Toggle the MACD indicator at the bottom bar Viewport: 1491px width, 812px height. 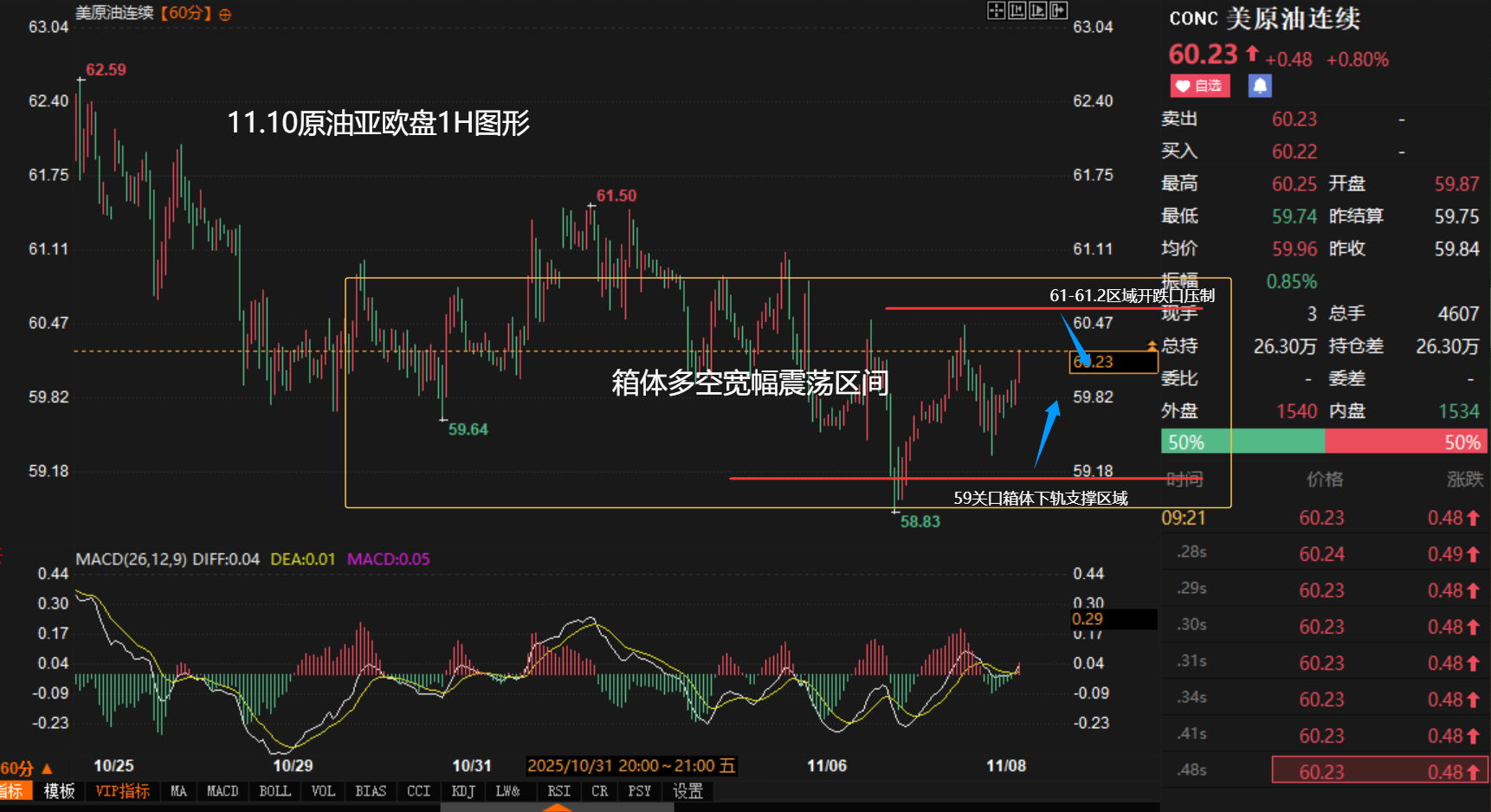(x=223, y=791)
